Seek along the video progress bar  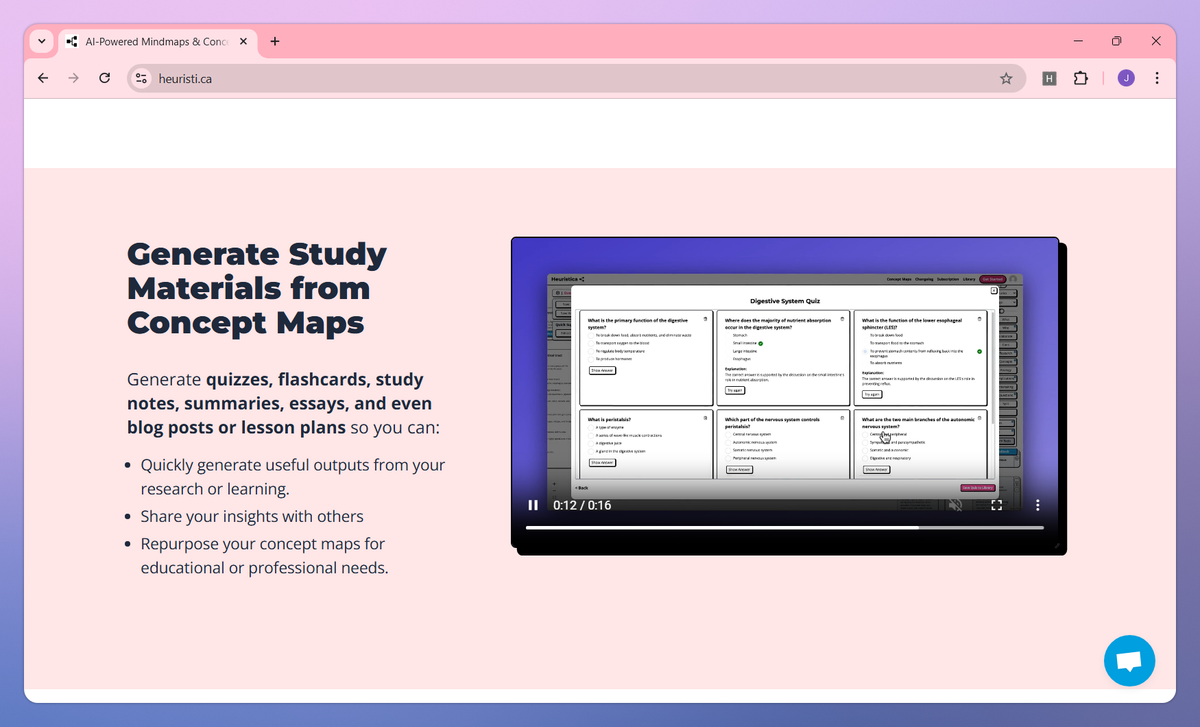[785, 527]
